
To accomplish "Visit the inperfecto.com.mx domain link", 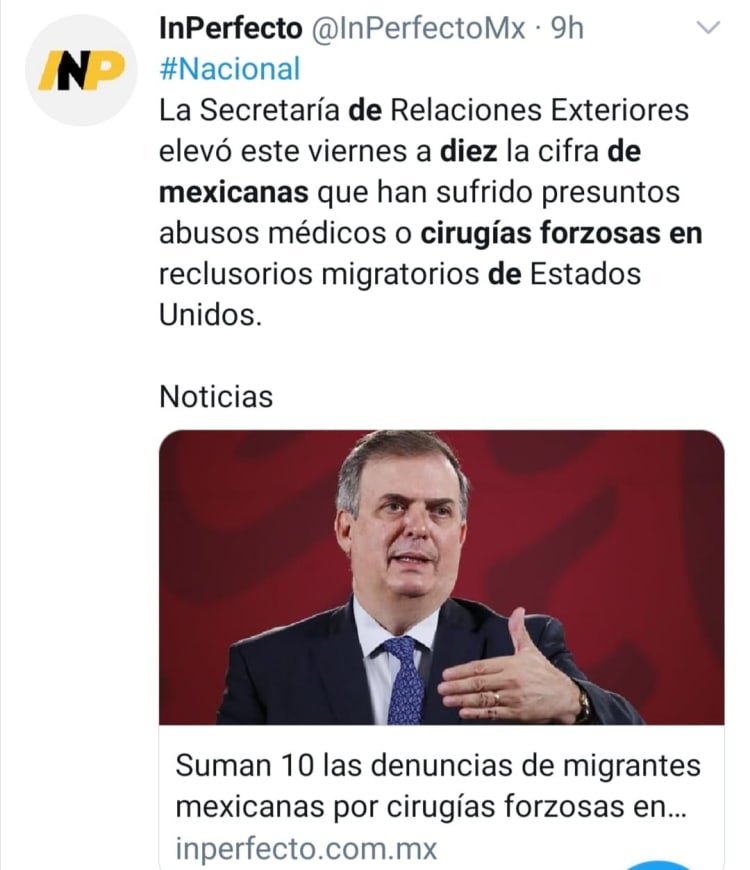I will 306,849.
